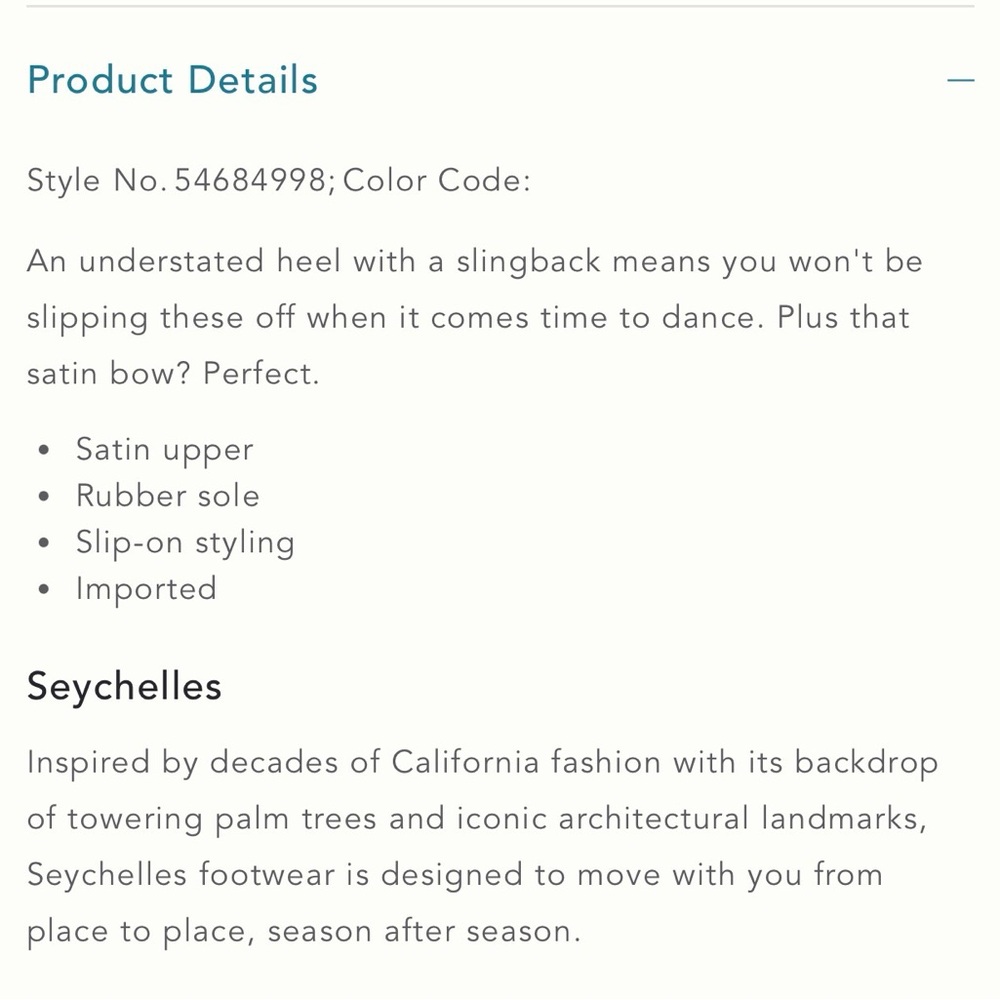The height and width of the screenshot is (1000, 1000).
Task: Collapse the Product Details section via minus icon
Action: (x=960, y=80)
